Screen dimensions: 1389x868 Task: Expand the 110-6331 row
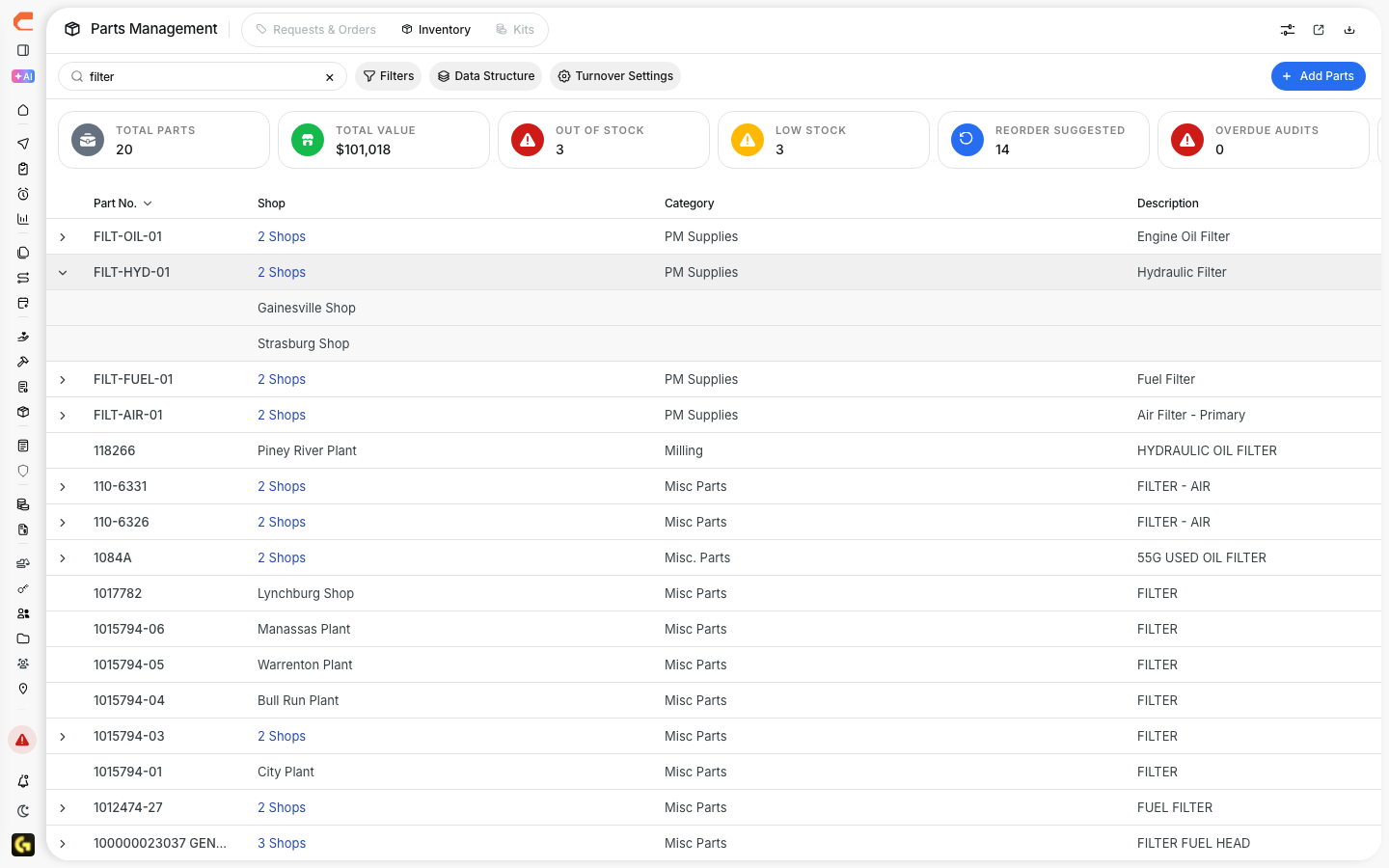click(63, 487)
